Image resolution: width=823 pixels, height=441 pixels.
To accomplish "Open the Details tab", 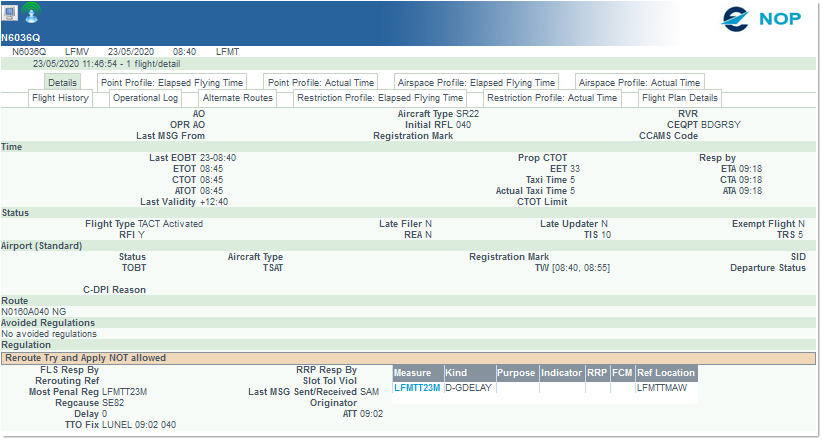I will 62,82.
